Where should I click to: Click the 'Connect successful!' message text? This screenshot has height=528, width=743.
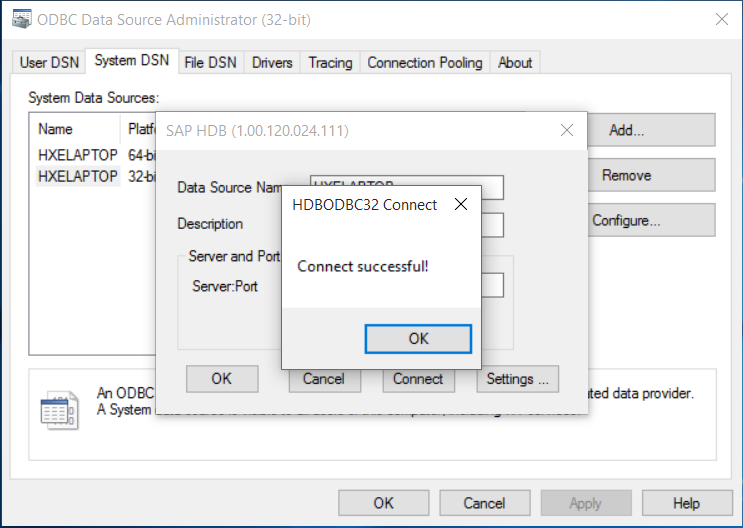(x=362, y=266)
